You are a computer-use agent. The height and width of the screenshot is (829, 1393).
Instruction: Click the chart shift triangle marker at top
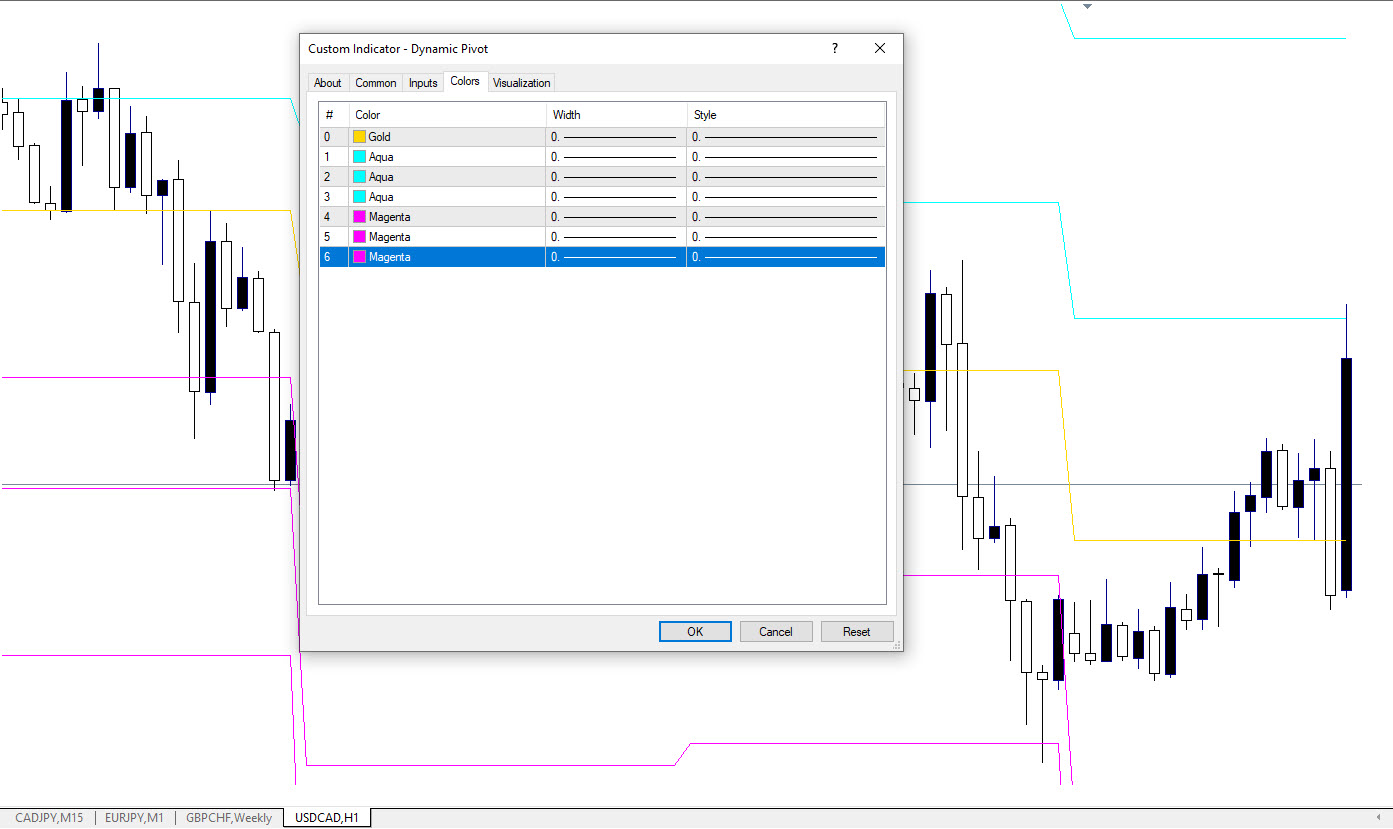1088,6
